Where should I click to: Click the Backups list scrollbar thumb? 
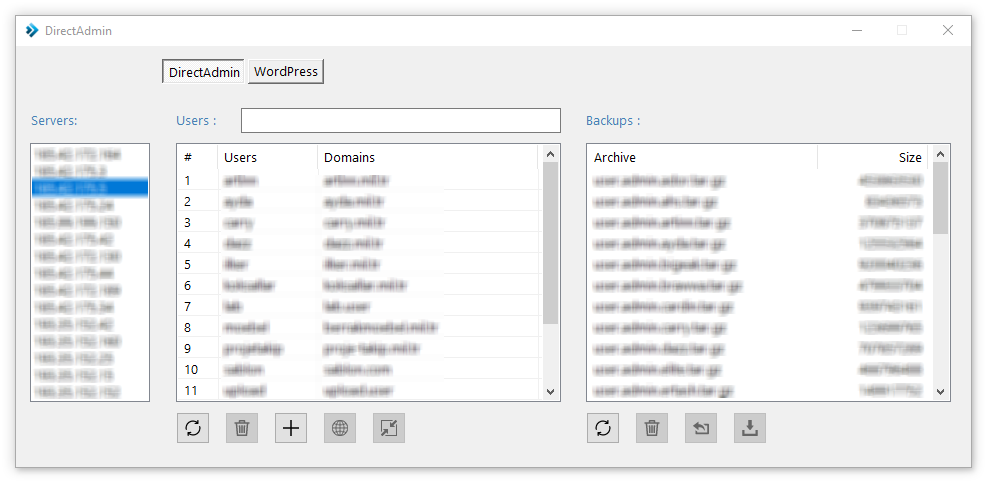(940, 198)
